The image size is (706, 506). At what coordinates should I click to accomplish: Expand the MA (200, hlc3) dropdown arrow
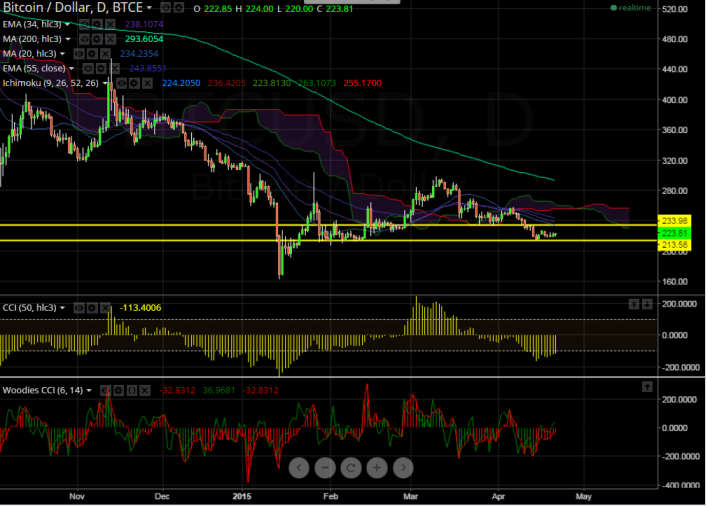click(x=68, y=40)
